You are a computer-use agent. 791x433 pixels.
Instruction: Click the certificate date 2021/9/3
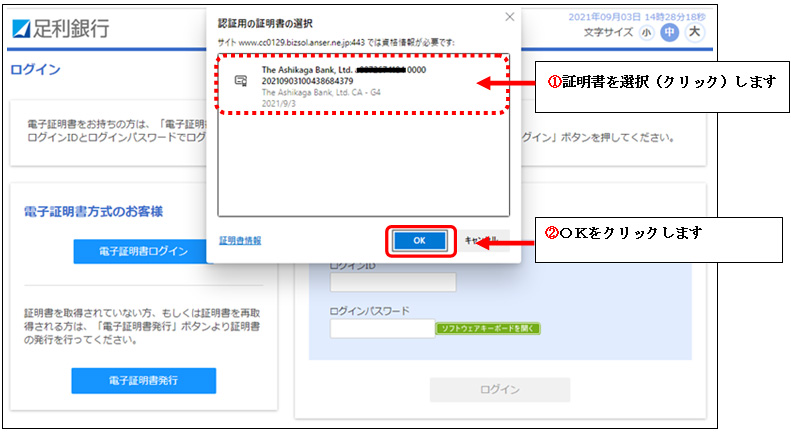tap(278, 103)
